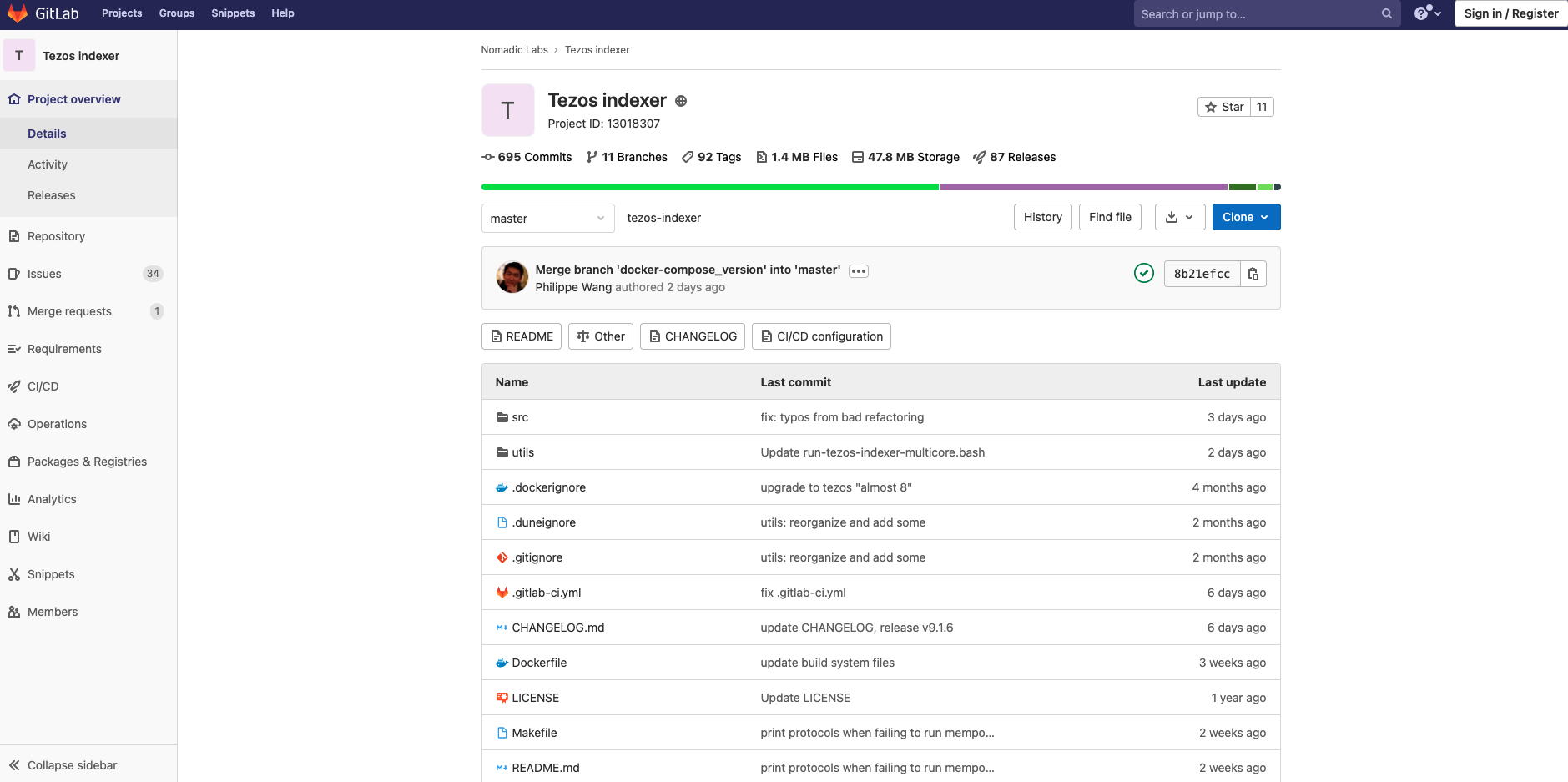Open the Snippets scissors icon in sidebar
The image size is (1568, 782).
coord(14,574)
